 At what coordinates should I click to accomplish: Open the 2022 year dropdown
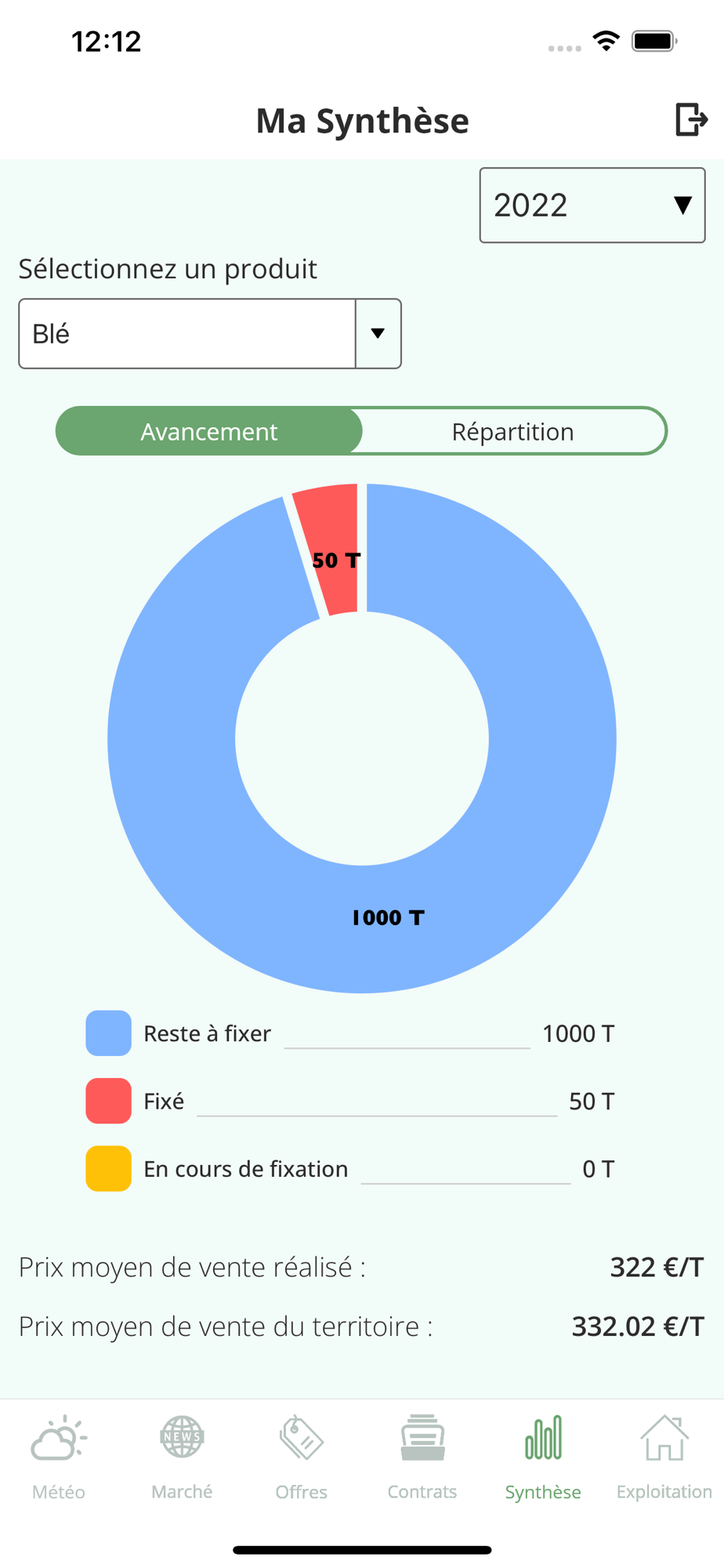(x=592, y=205)
